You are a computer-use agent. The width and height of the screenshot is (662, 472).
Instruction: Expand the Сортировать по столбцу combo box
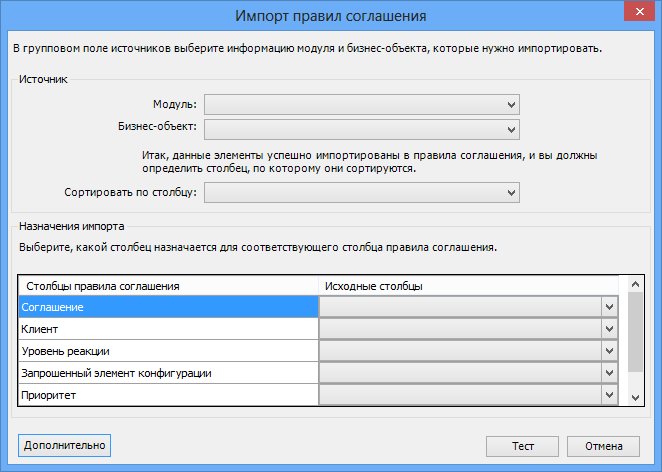tap(362, 193)
